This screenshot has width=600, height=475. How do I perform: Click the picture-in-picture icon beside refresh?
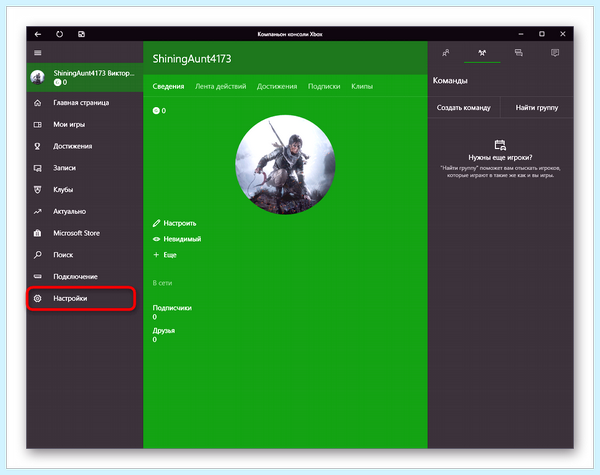pos(81,34)
